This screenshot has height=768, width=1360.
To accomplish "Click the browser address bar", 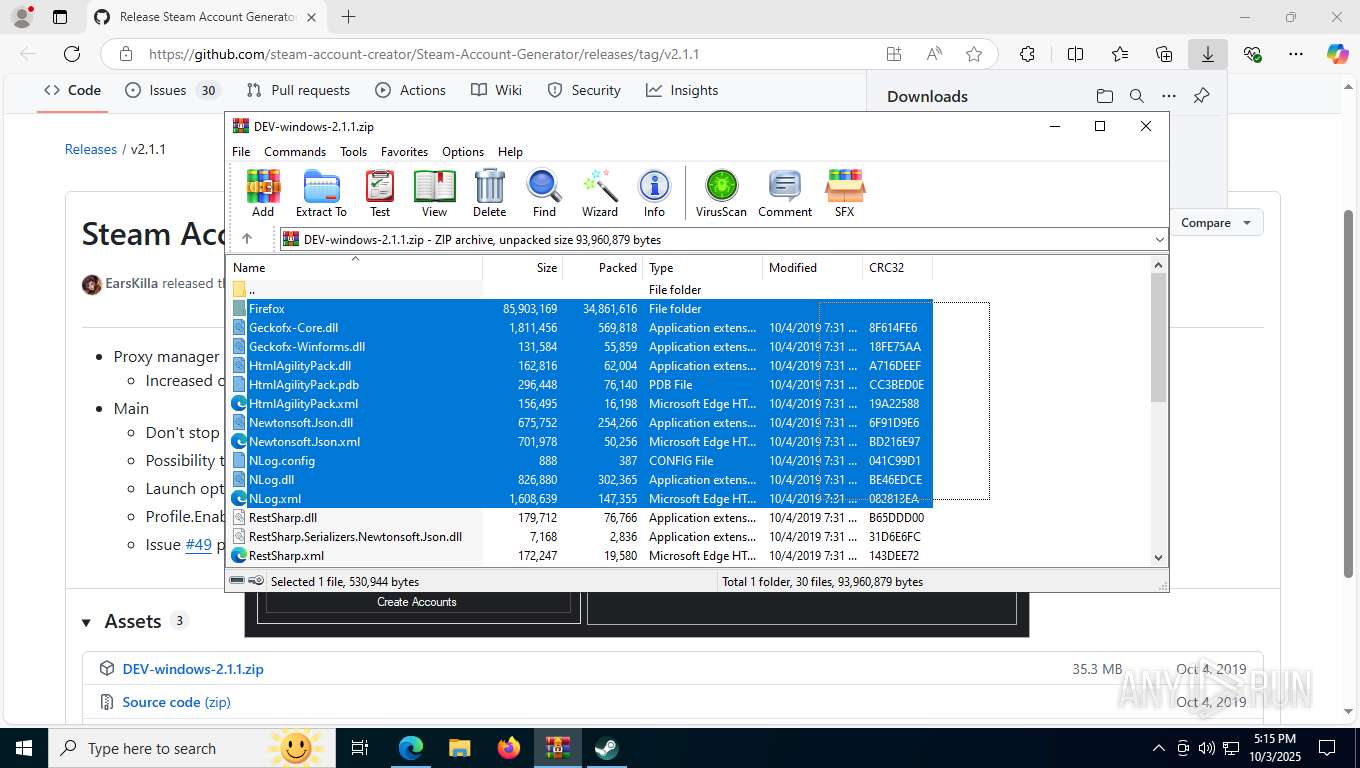I will point(510,54).
